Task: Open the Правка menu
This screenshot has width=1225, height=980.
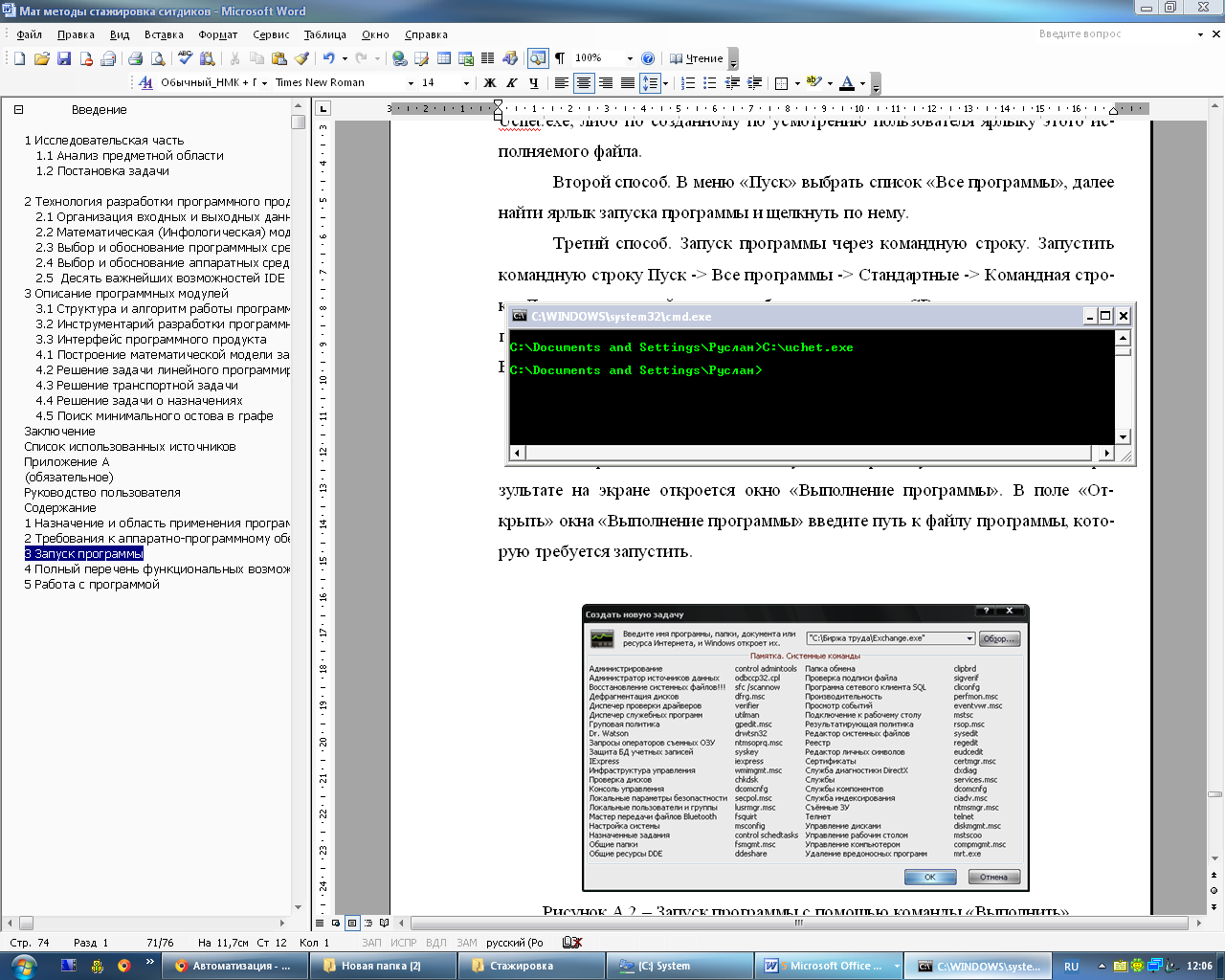Action: pyautogui.click(x=76, y=34)
